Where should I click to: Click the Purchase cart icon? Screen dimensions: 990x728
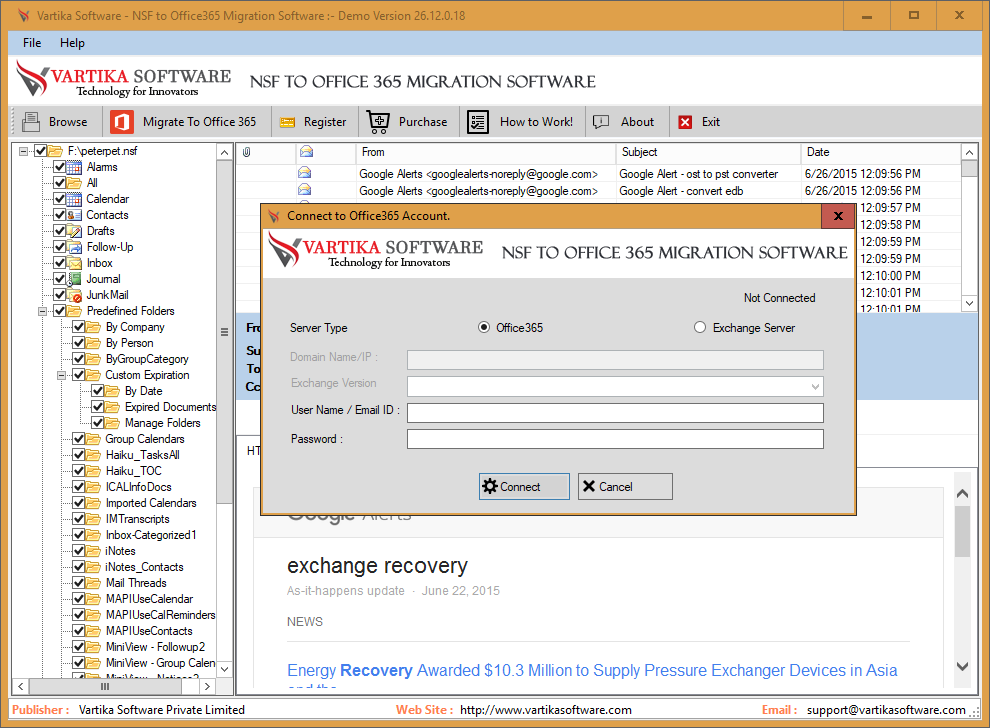378,122
